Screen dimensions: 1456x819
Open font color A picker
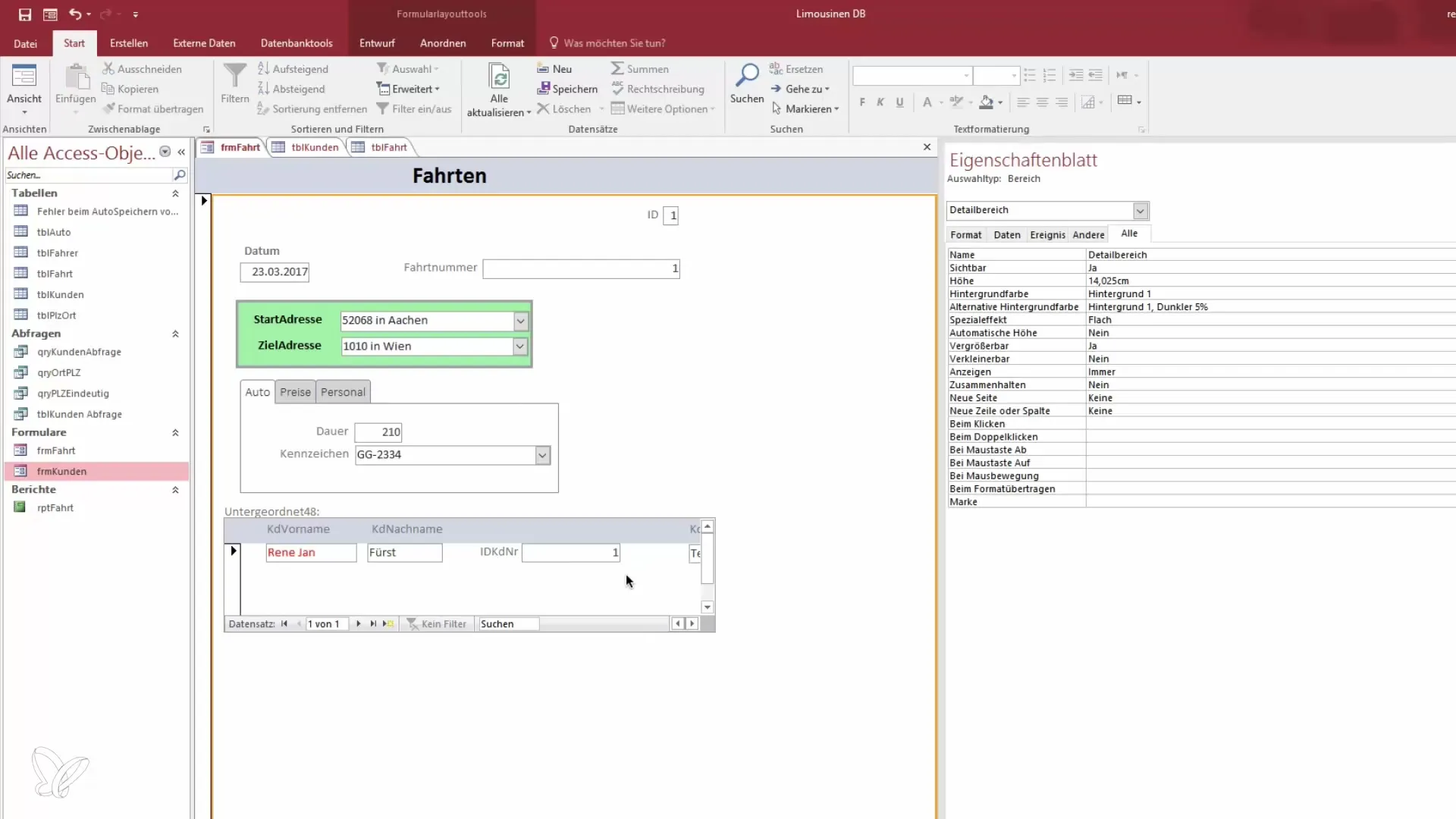(x=927, y=102)
